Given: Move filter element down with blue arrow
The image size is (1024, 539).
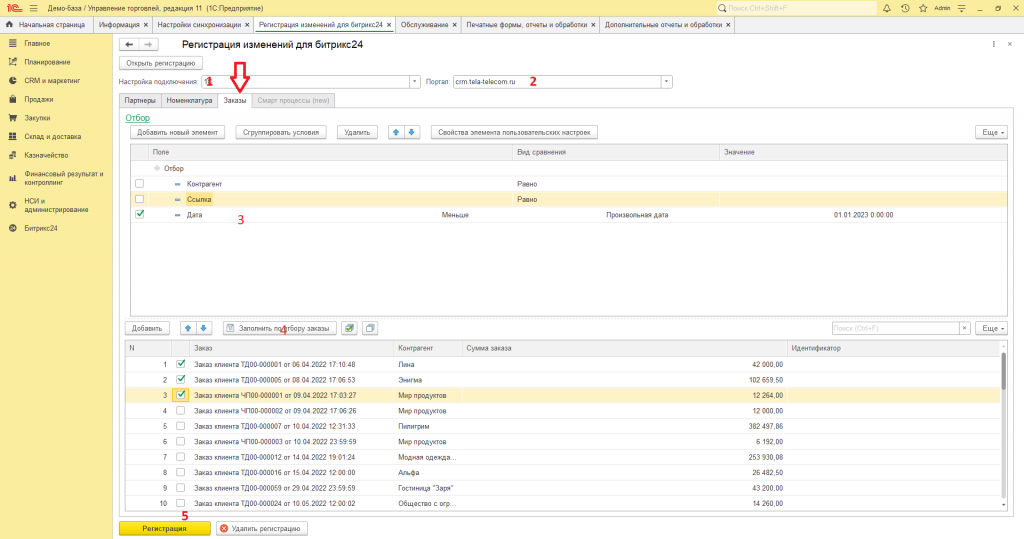Looking at the screenshot, I should click(x=411, y=132).
